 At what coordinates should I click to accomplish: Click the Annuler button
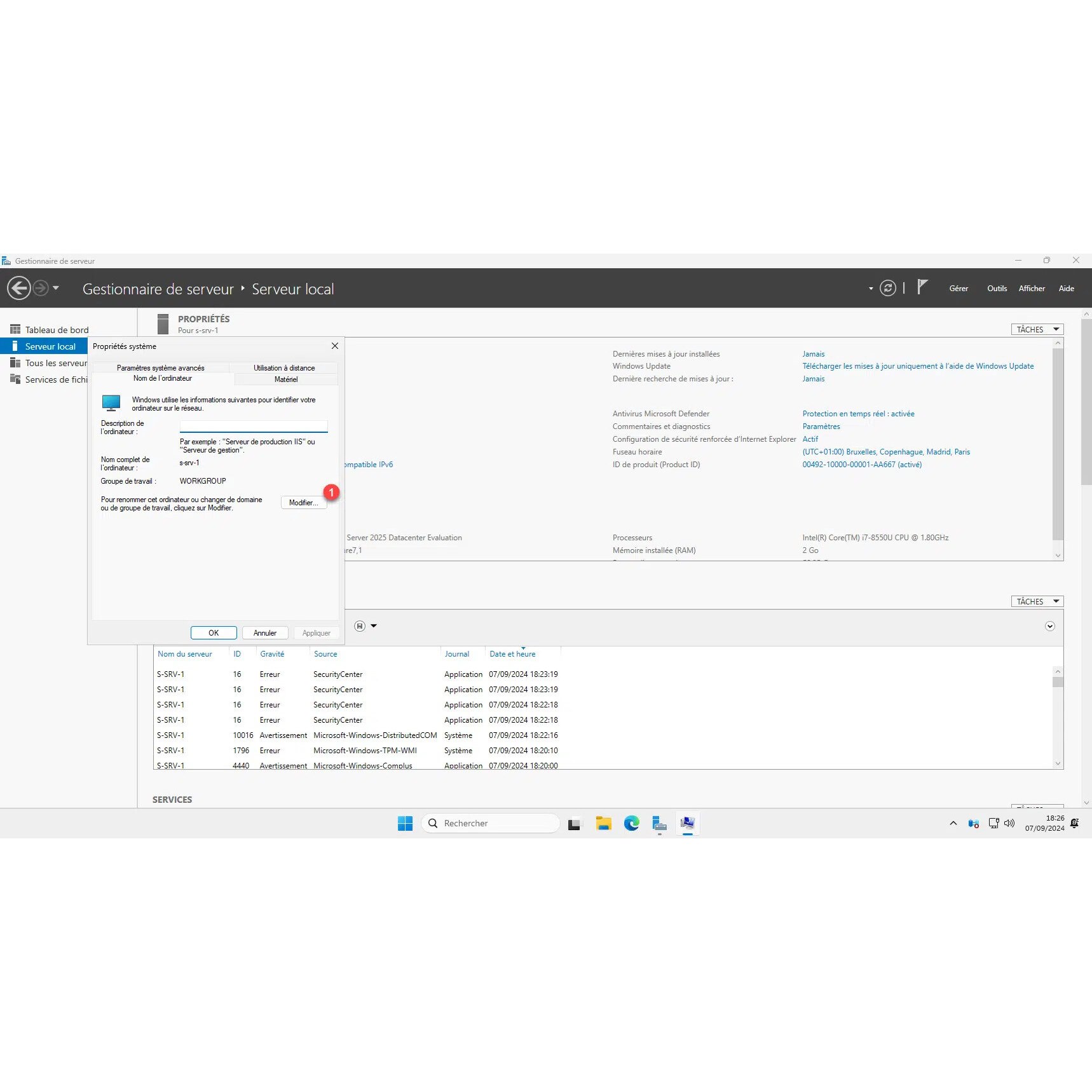[x=265, y=632]
